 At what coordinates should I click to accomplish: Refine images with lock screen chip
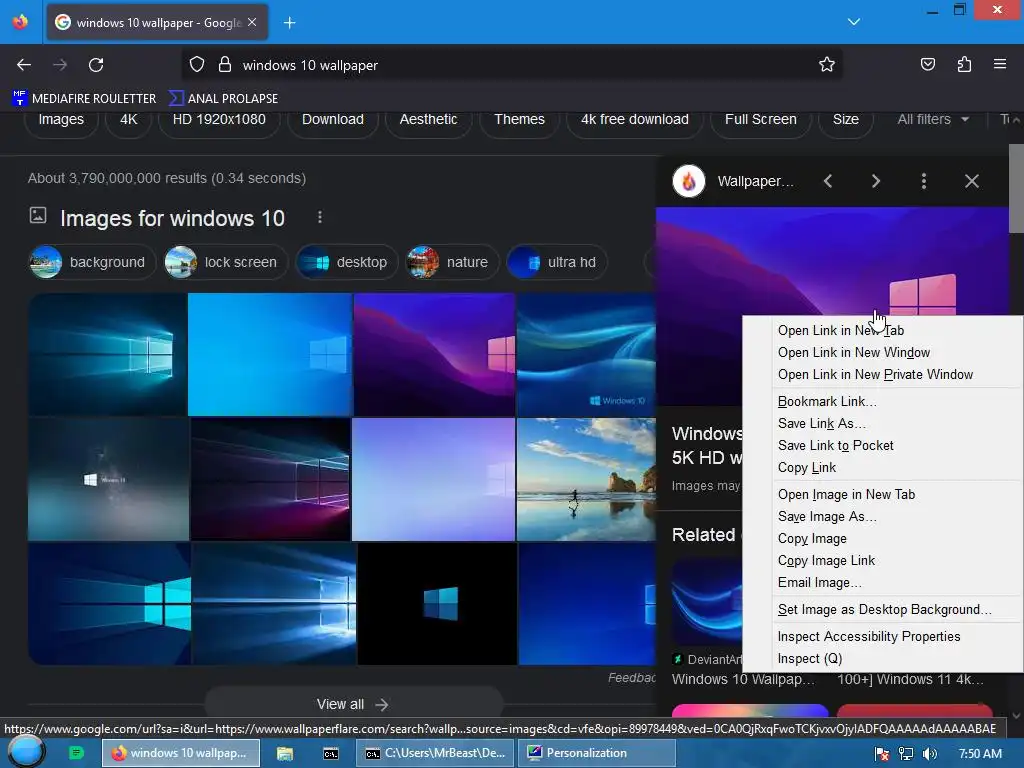tap(225, 263)
